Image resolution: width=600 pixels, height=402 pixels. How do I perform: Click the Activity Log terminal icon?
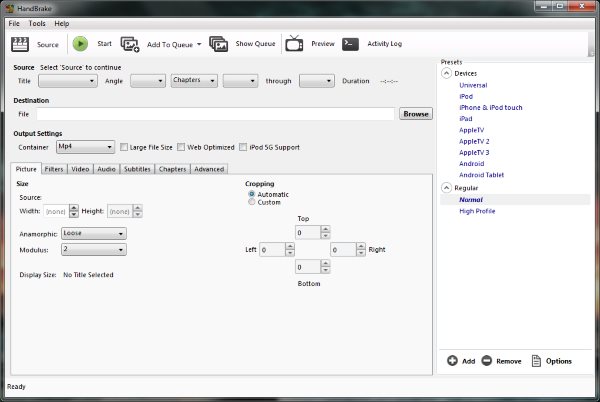click(x=350, y=44)
